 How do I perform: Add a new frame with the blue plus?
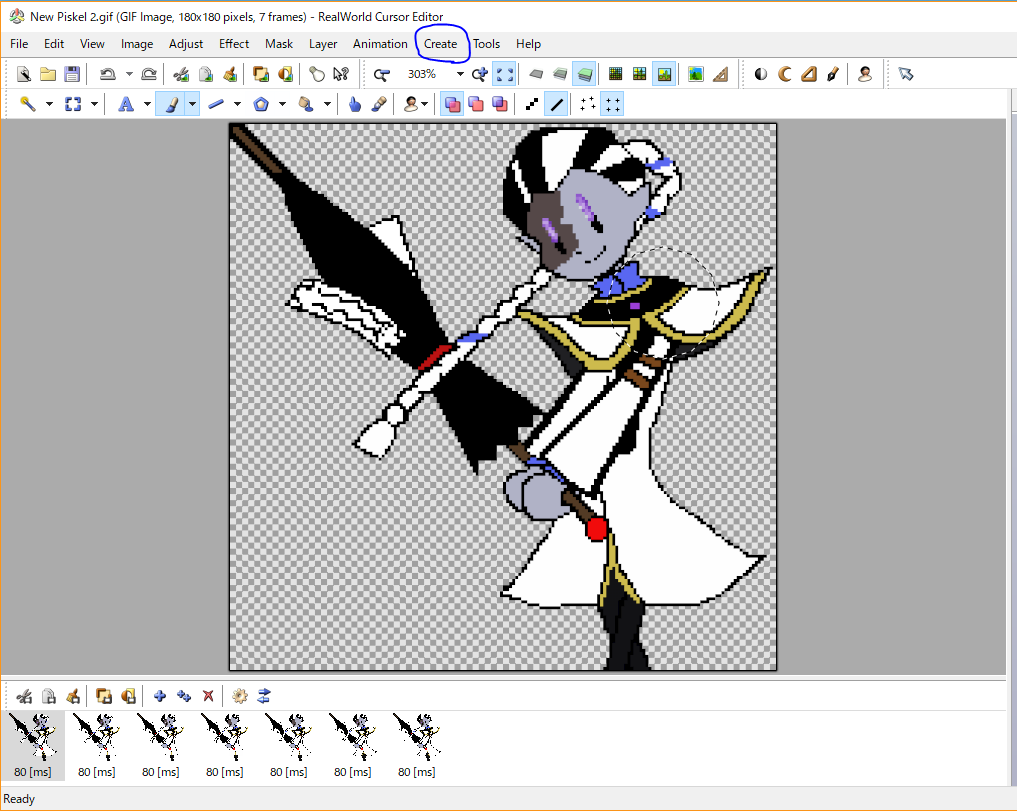160,696
